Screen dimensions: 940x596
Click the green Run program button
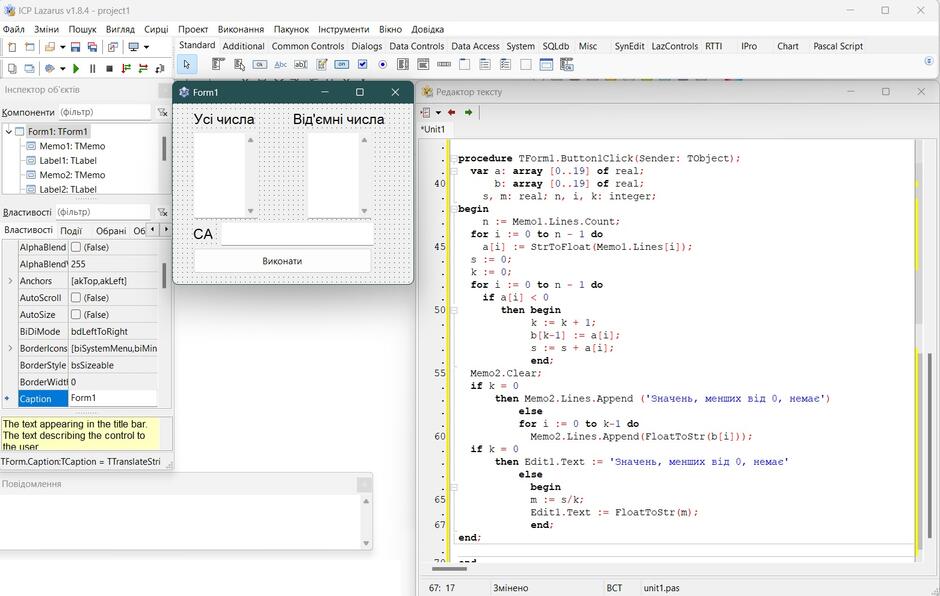coord(76,69)
